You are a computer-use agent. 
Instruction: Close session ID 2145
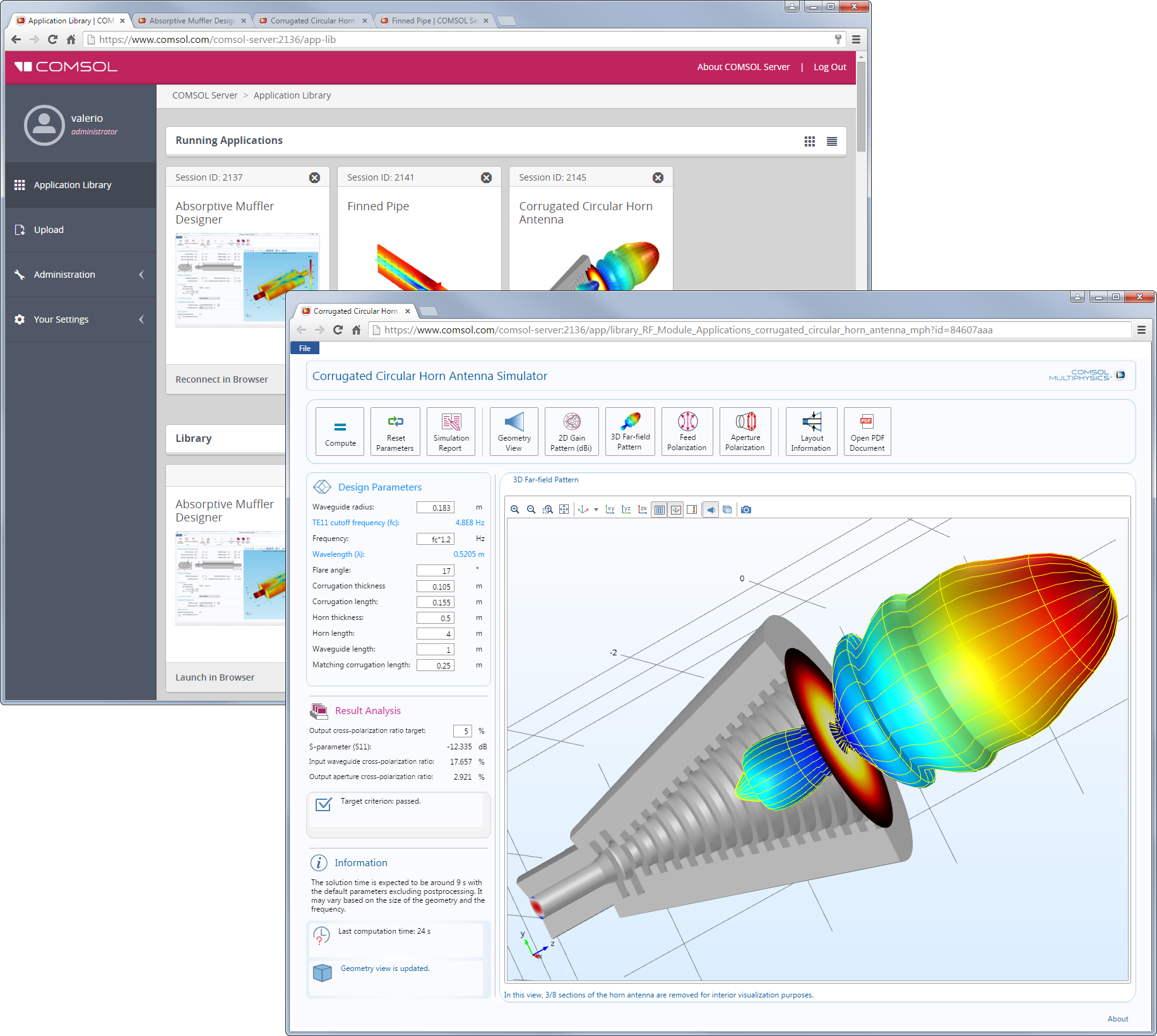(658, 178)
